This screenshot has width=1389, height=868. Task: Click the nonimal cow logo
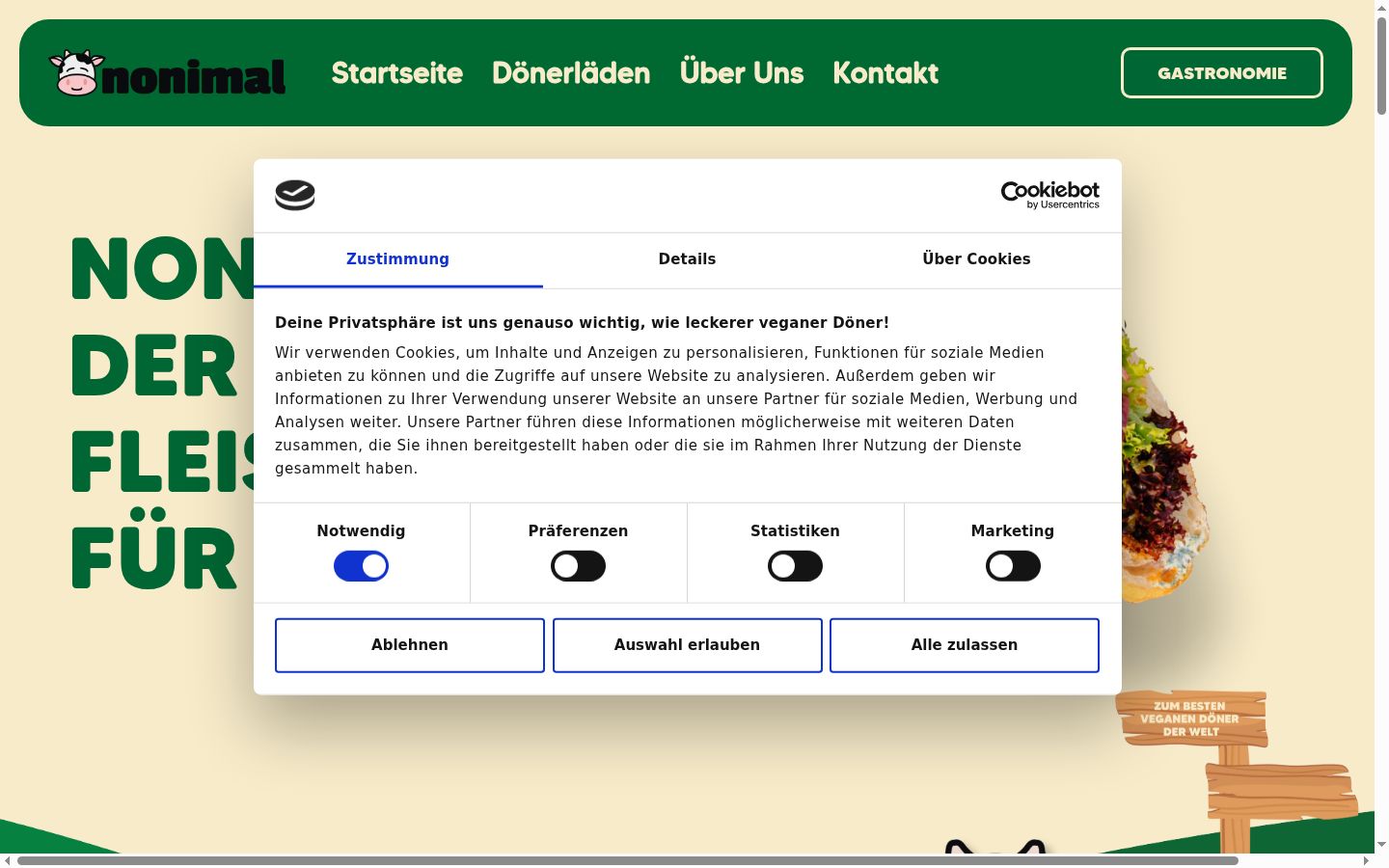click(x=168, y=73)
